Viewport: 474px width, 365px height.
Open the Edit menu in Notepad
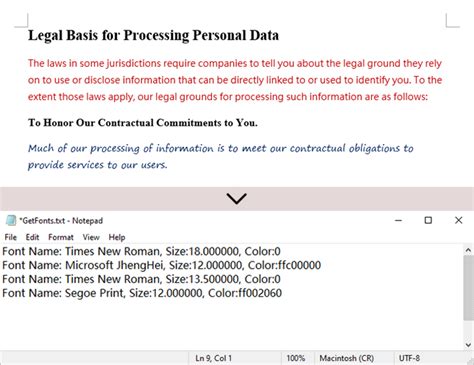(32, 237)
